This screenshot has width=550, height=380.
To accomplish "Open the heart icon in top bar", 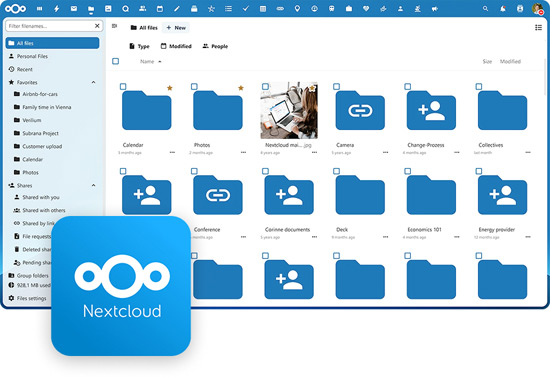I will click(x=366, y=9).
